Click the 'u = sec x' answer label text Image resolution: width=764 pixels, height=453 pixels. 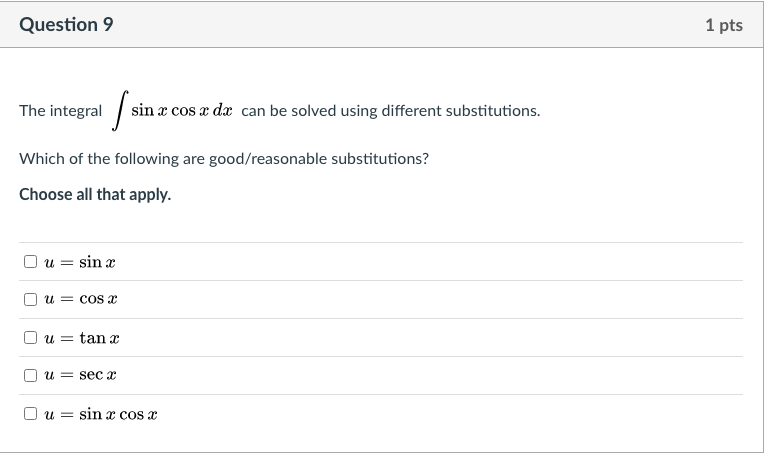click(80, 375)
